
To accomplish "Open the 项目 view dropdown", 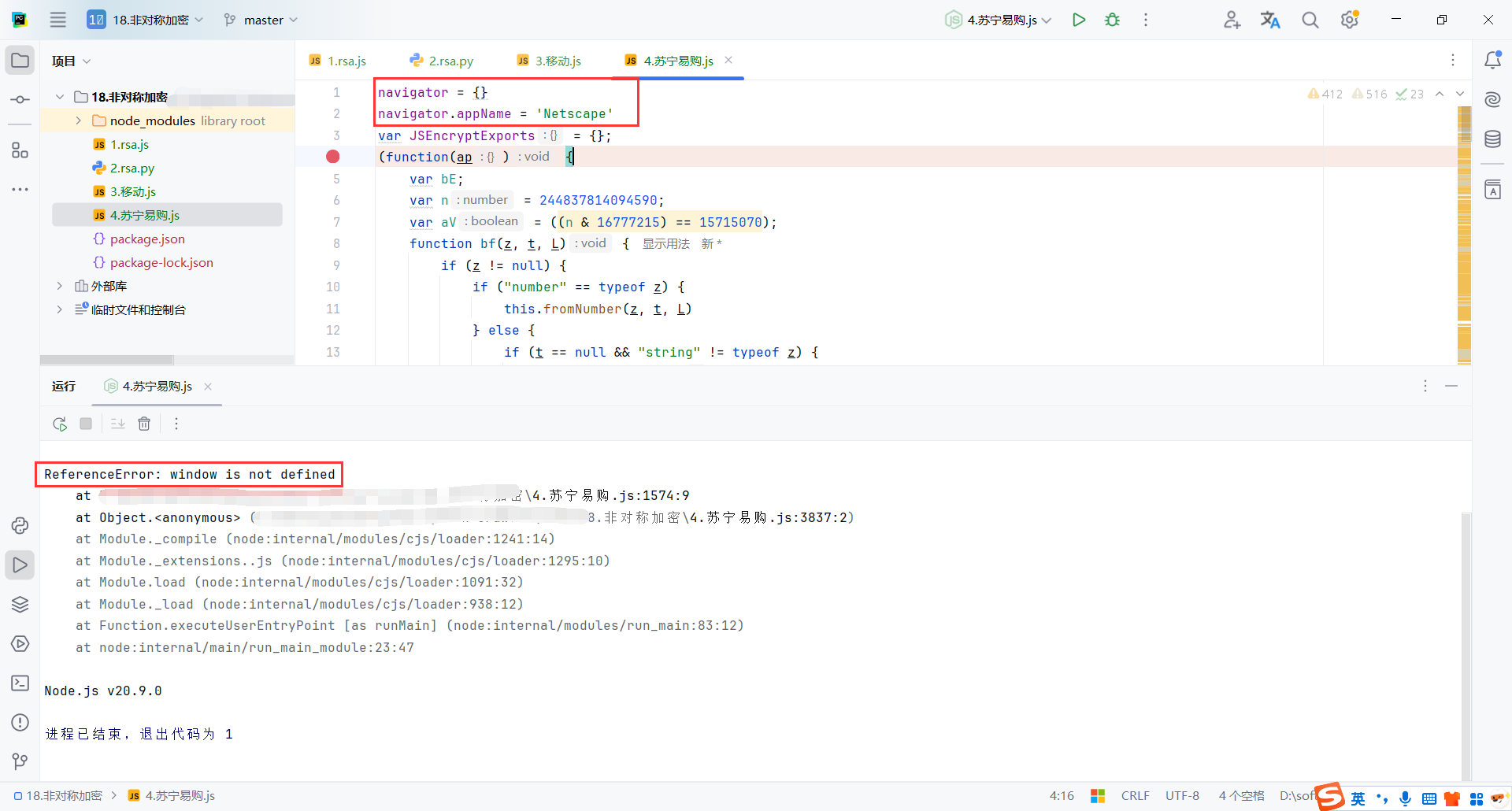I will [x=71, y=61].
